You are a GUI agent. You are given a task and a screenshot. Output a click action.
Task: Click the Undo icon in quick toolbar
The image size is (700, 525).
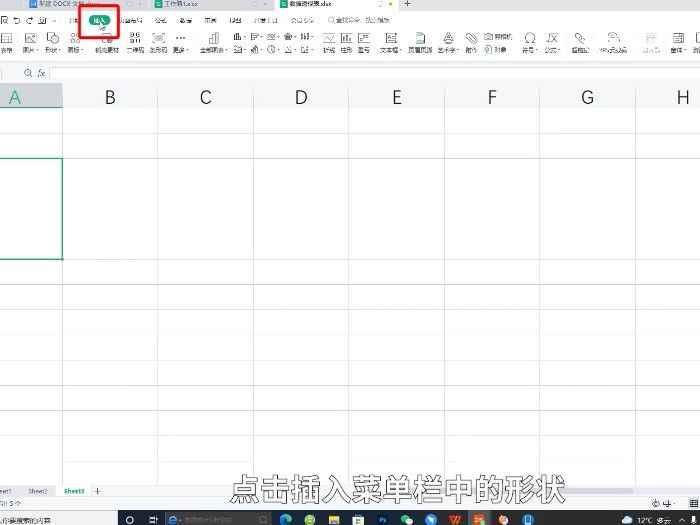(17, 20)
